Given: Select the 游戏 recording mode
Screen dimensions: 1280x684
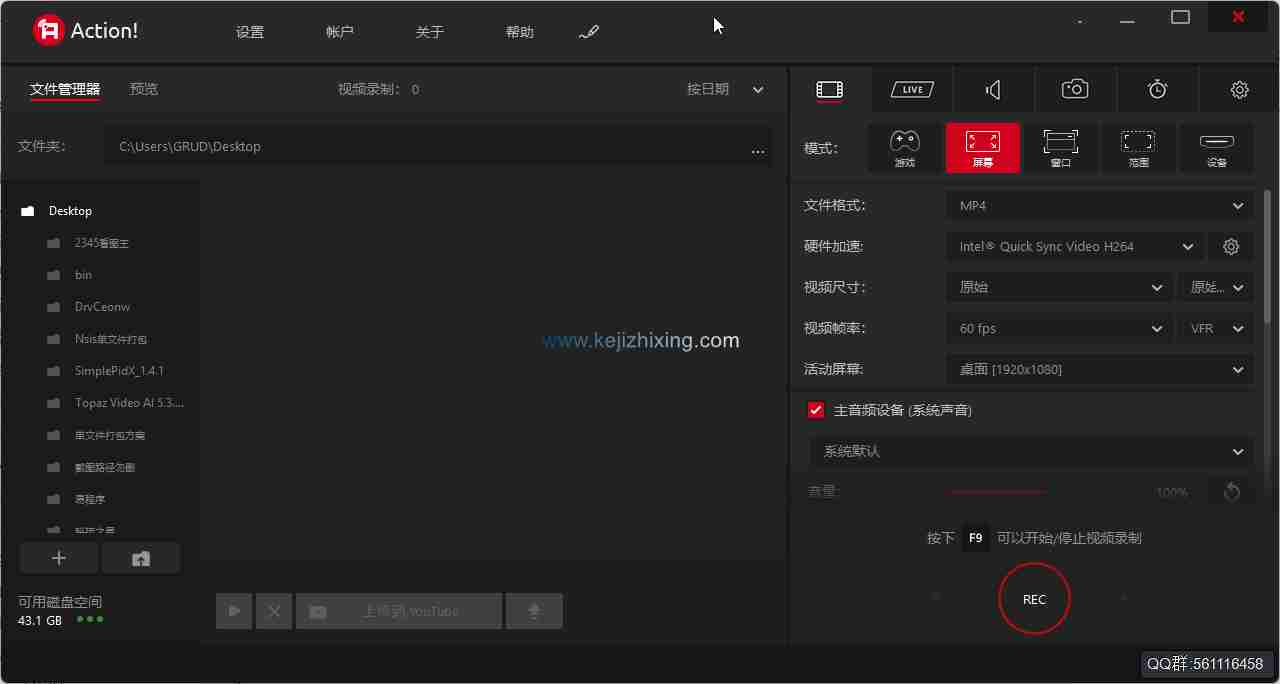Looking at the screenshot, I should (904, 147).
